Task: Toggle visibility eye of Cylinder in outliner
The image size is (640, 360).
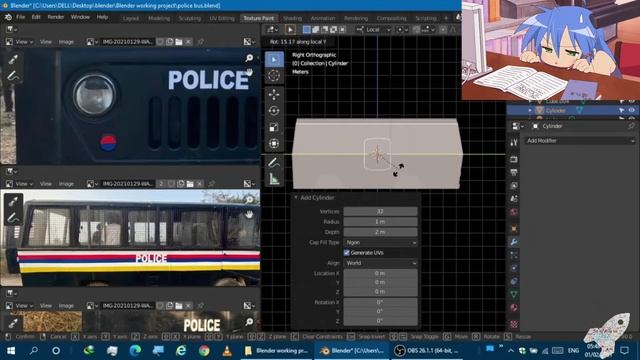Action: coord(632,110)
